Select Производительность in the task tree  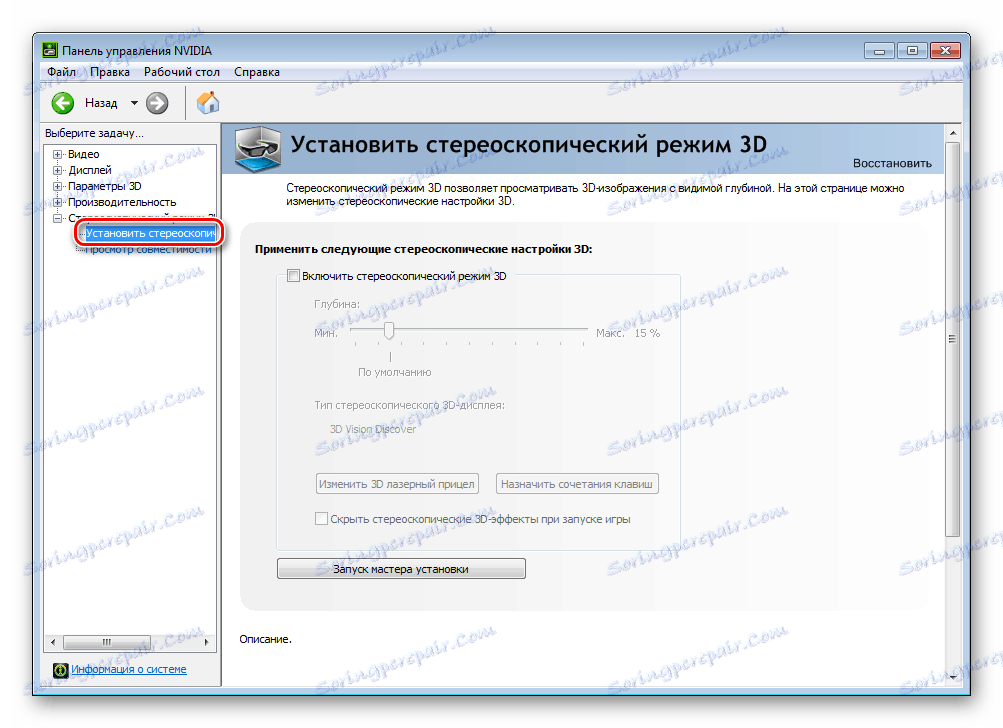click(x=122, y=202)
